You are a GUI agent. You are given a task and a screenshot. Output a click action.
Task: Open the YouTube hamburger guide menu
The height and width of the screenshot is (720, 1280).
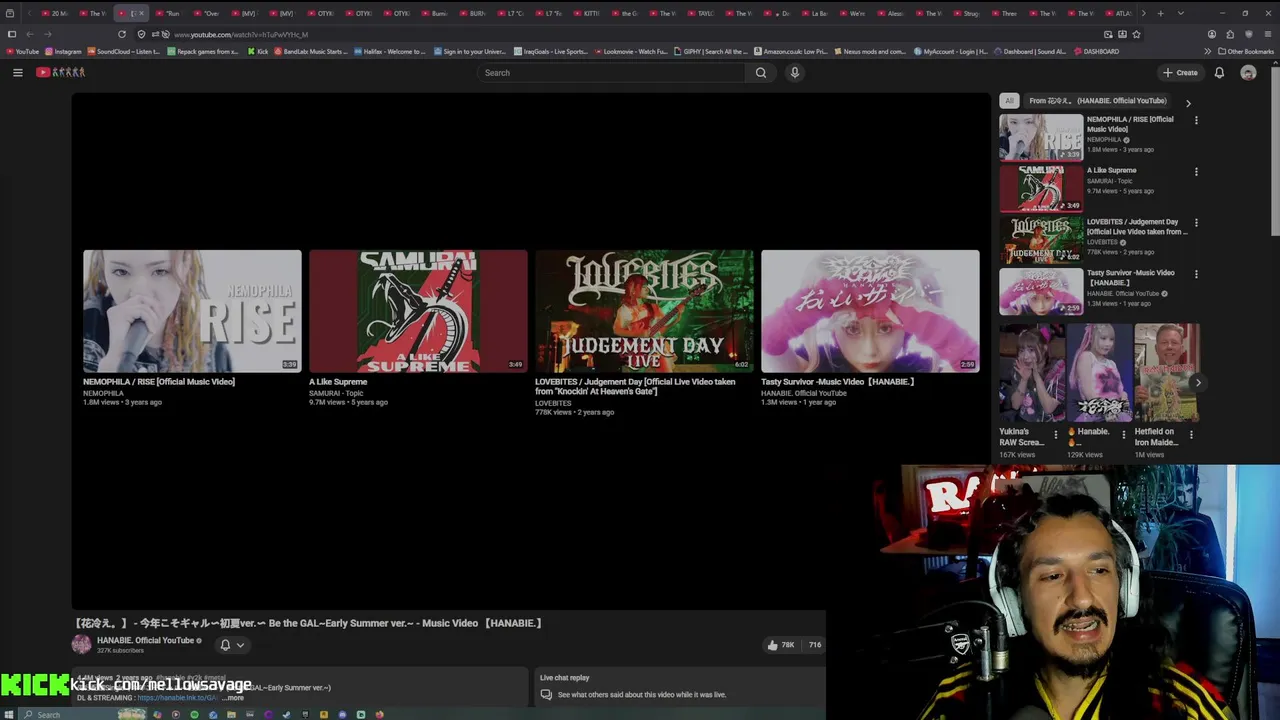17,72
